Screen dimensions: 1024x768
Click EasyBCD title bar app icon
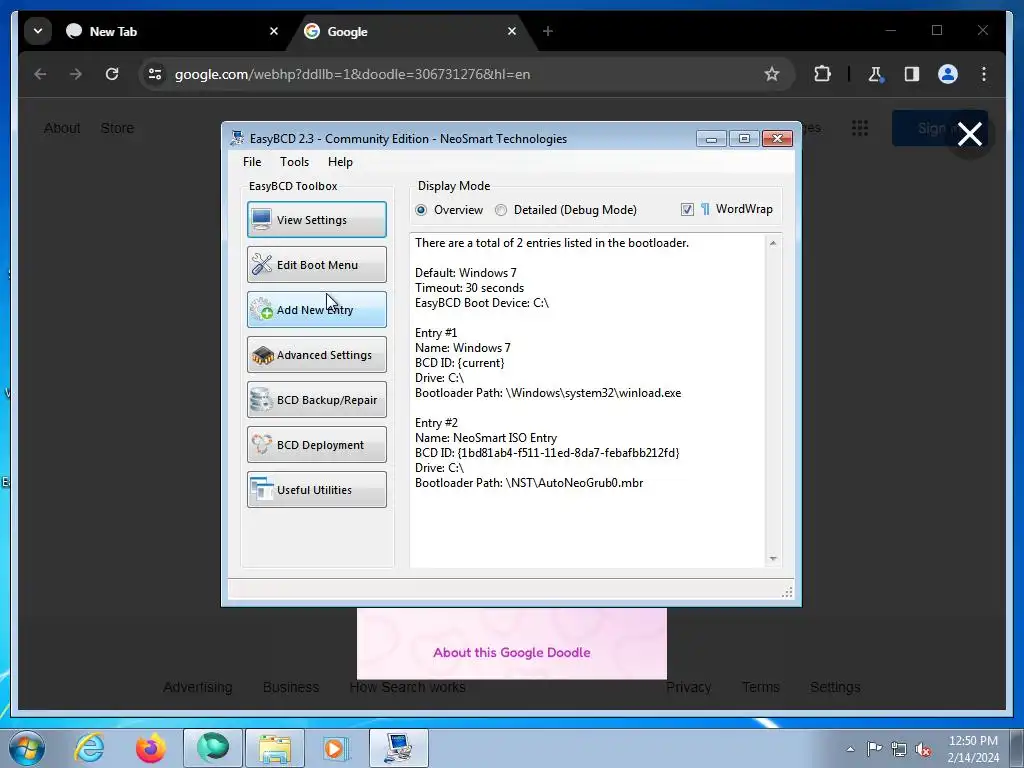237,138
